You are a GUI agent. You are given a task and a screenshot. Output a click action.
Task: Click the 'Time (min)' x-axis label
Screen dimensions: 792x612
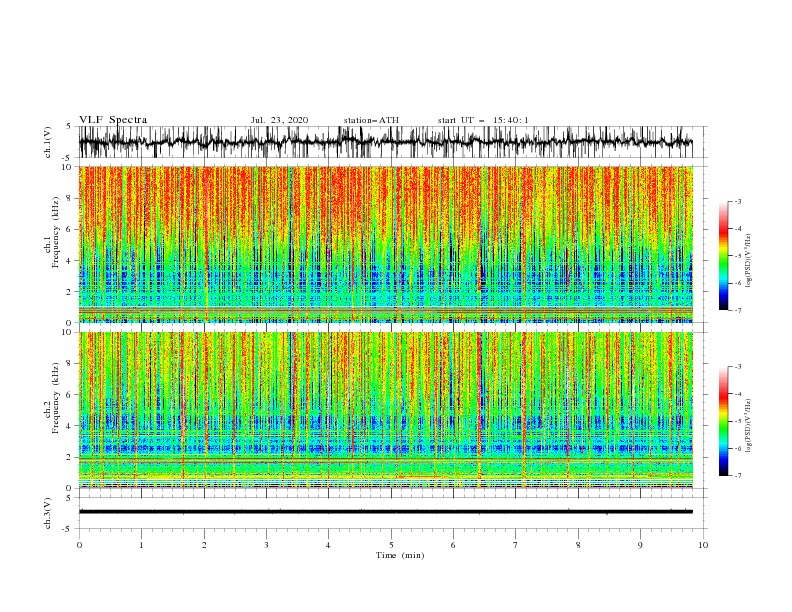pos(400,555)
